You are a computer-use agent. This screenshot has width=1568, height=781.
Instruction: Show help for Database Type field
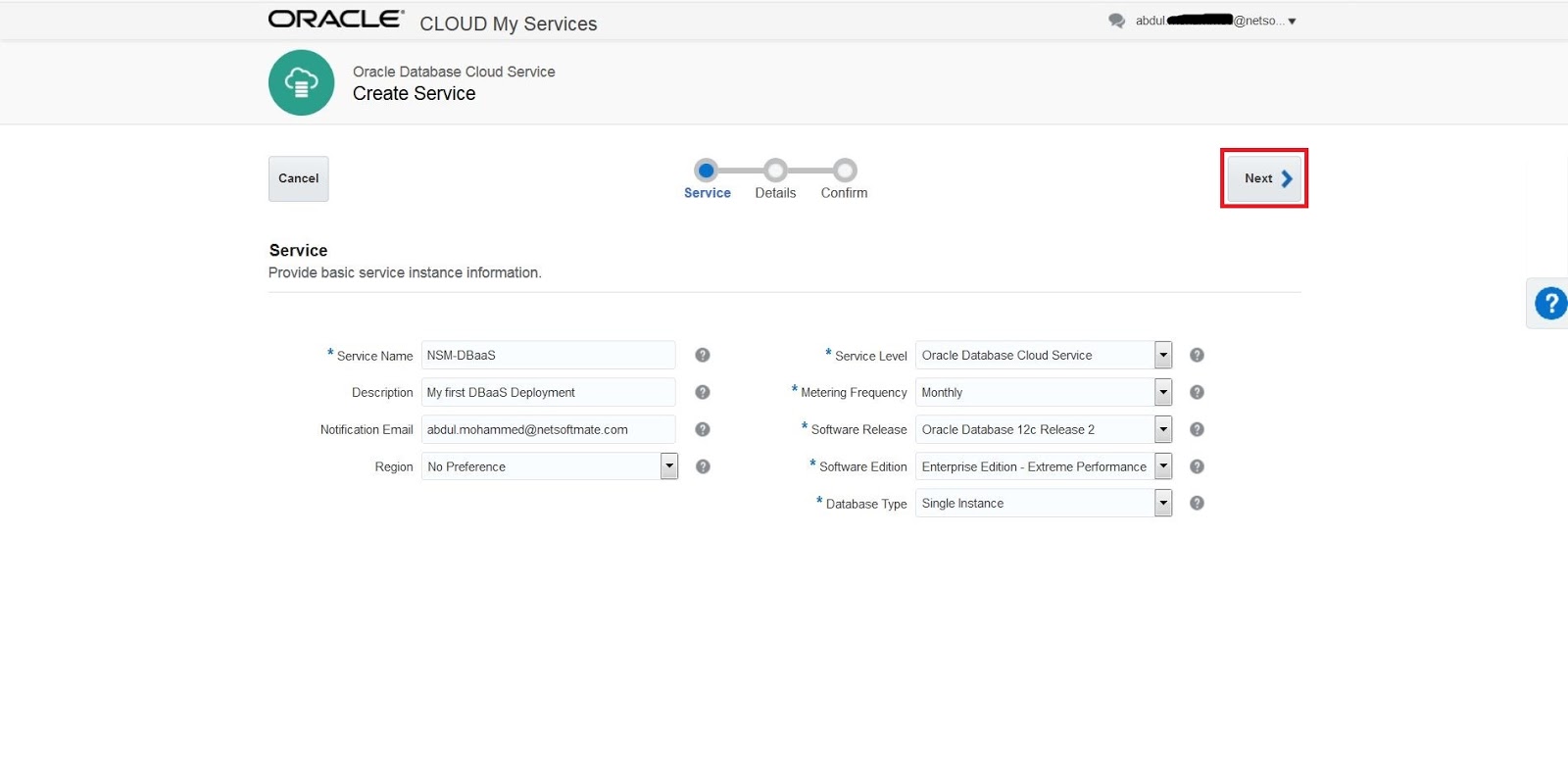pos(1197,503)
